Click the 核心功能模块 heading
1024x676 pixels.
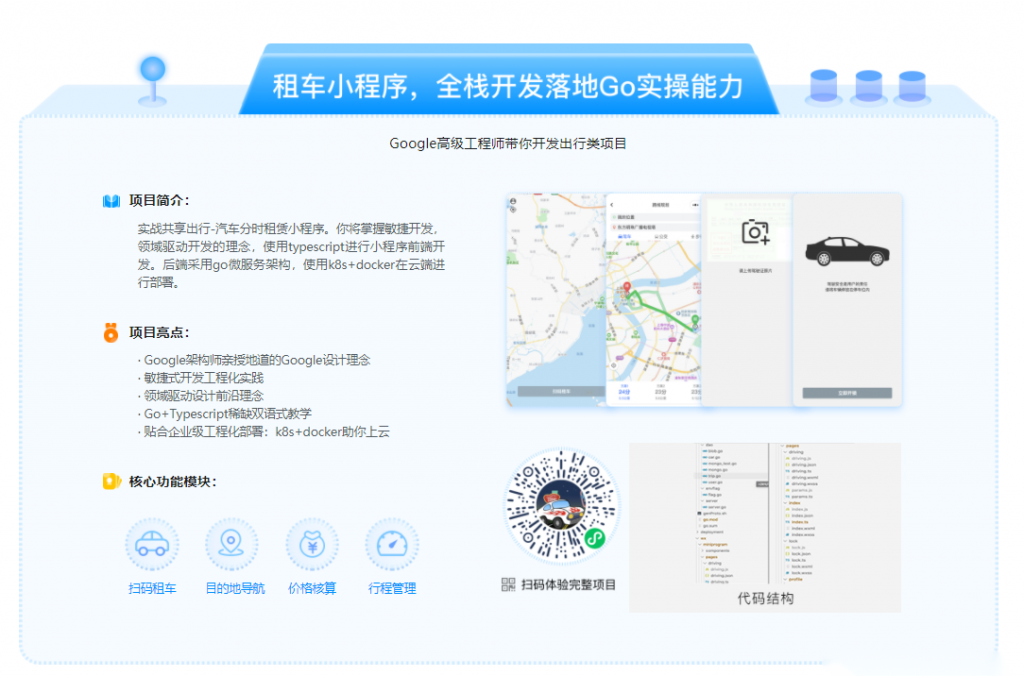point(172,481)
